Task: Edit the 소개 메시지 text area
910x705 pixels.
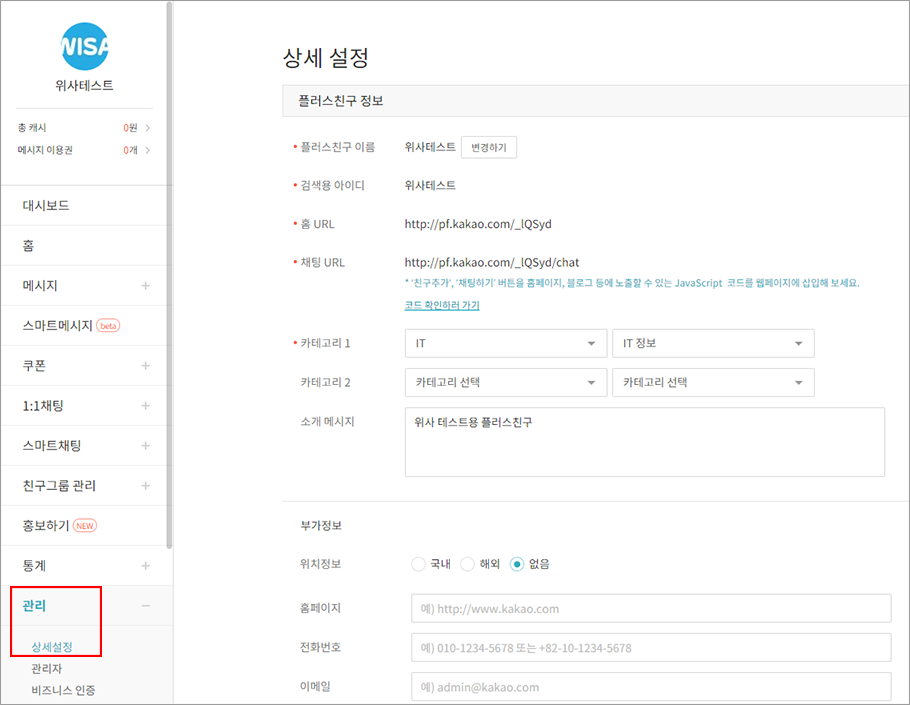Action: click(645, 442)
